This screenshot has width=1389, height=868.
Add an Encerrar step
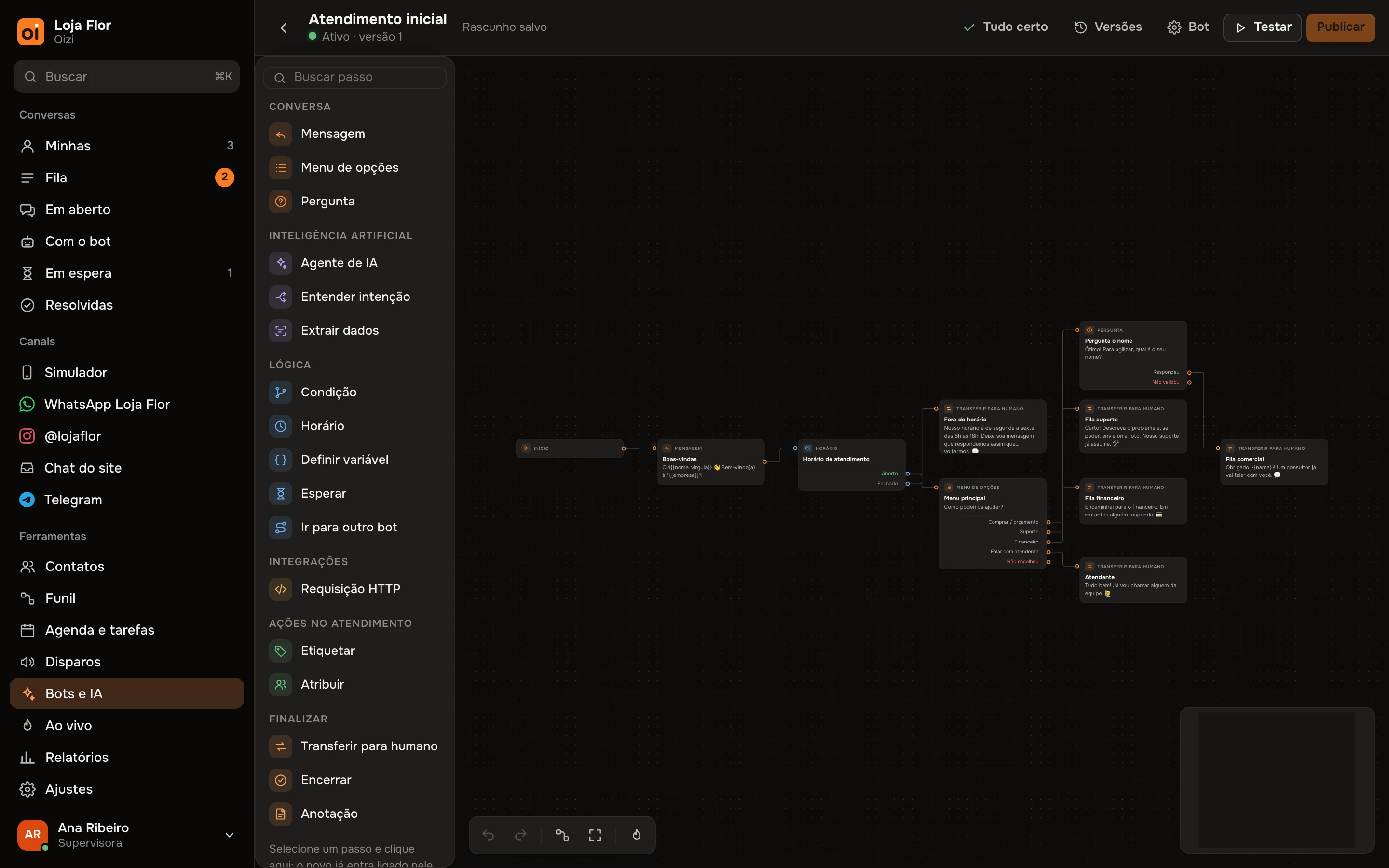354,780
